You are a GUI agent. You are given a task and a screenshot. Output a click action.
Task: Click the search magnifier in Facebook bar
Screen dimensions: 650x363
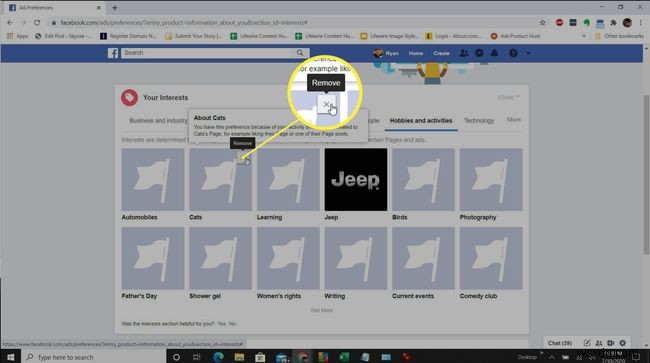click(300, 53)
